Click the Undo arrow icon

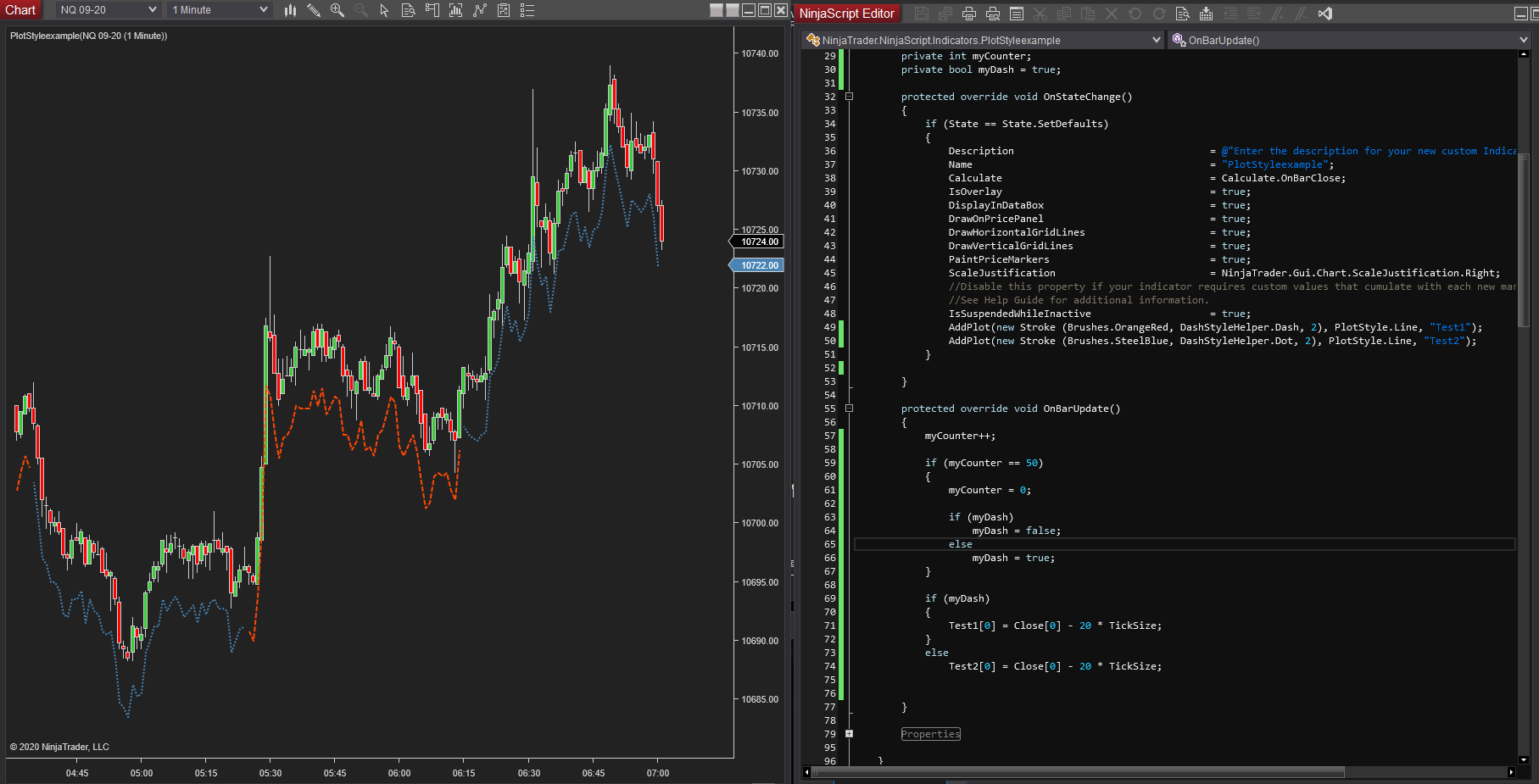point(1135,14)
